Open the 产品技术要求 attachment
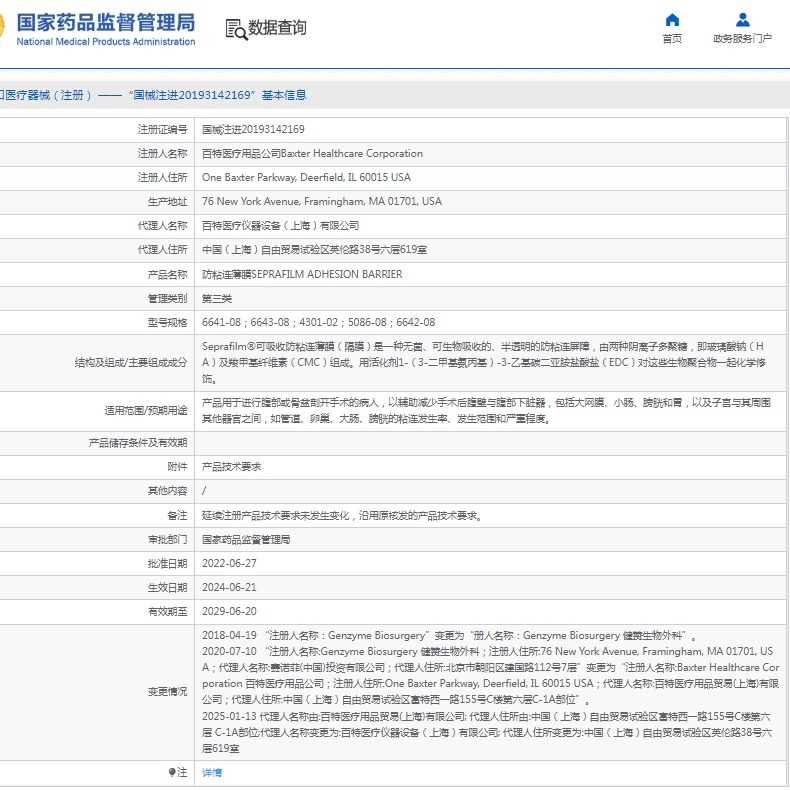 point(231,467)
